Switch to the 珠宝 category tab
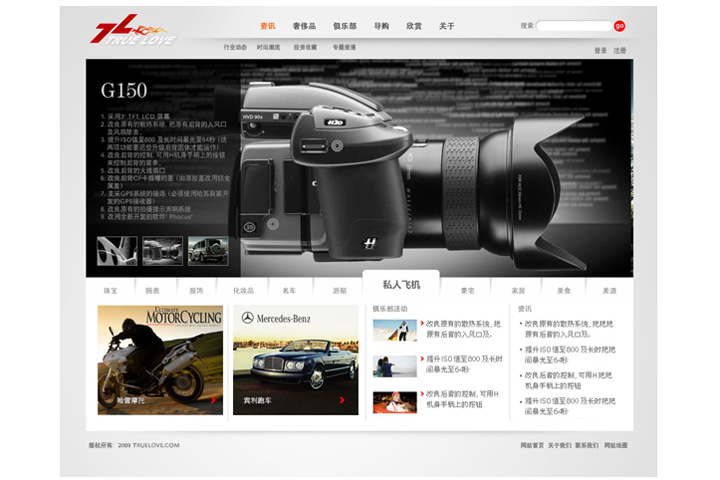 coord(110,290)
